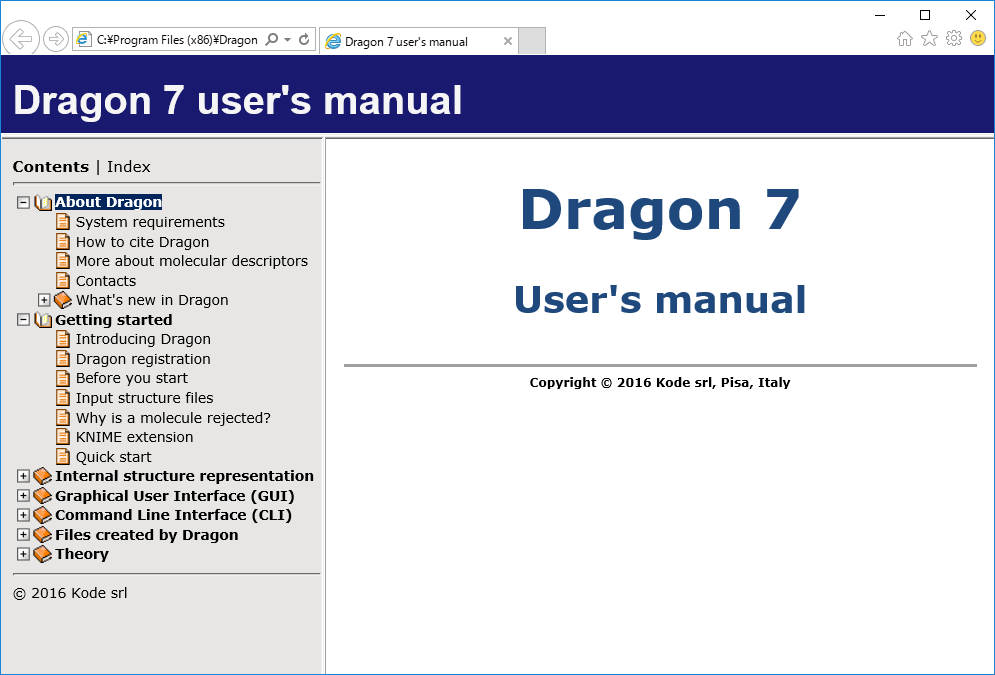Click book icon beside Internal structure representation
This screenshot has height=675, width=995.
pyautogui.click(x=43, y=476)
